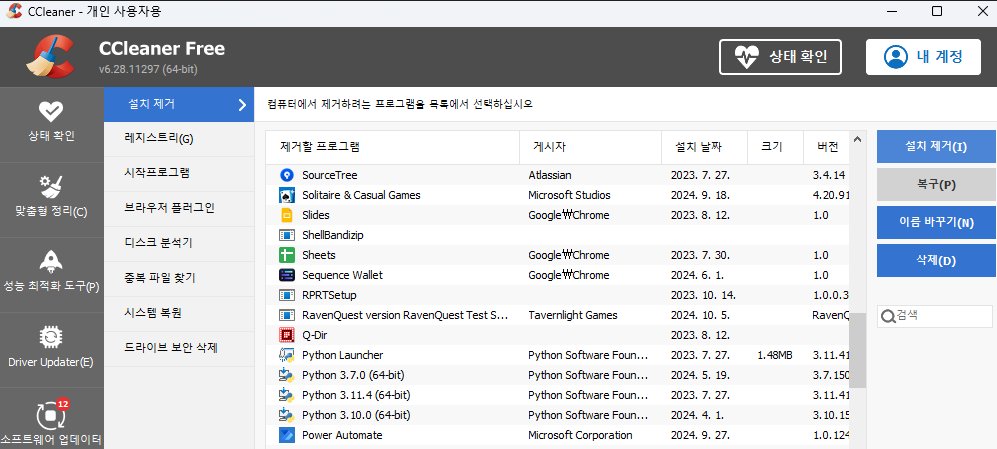997x449 pixels.
Task: Sort by 게시자 column header
Action: click(x=591, y=147)
